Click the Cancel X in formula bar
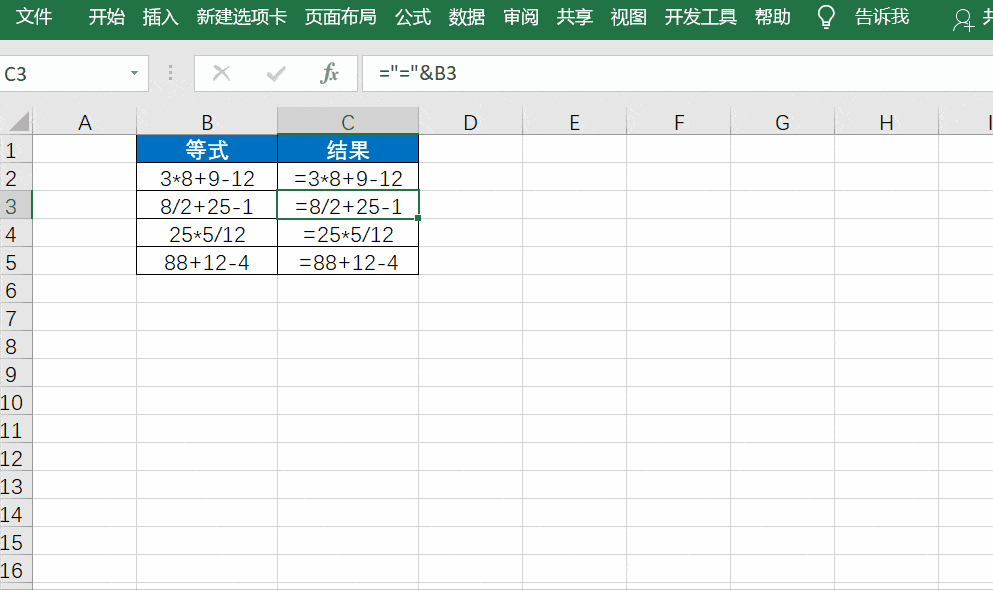Screen dimensions: 993x590 pyautogui.click(x=222, y=73)
